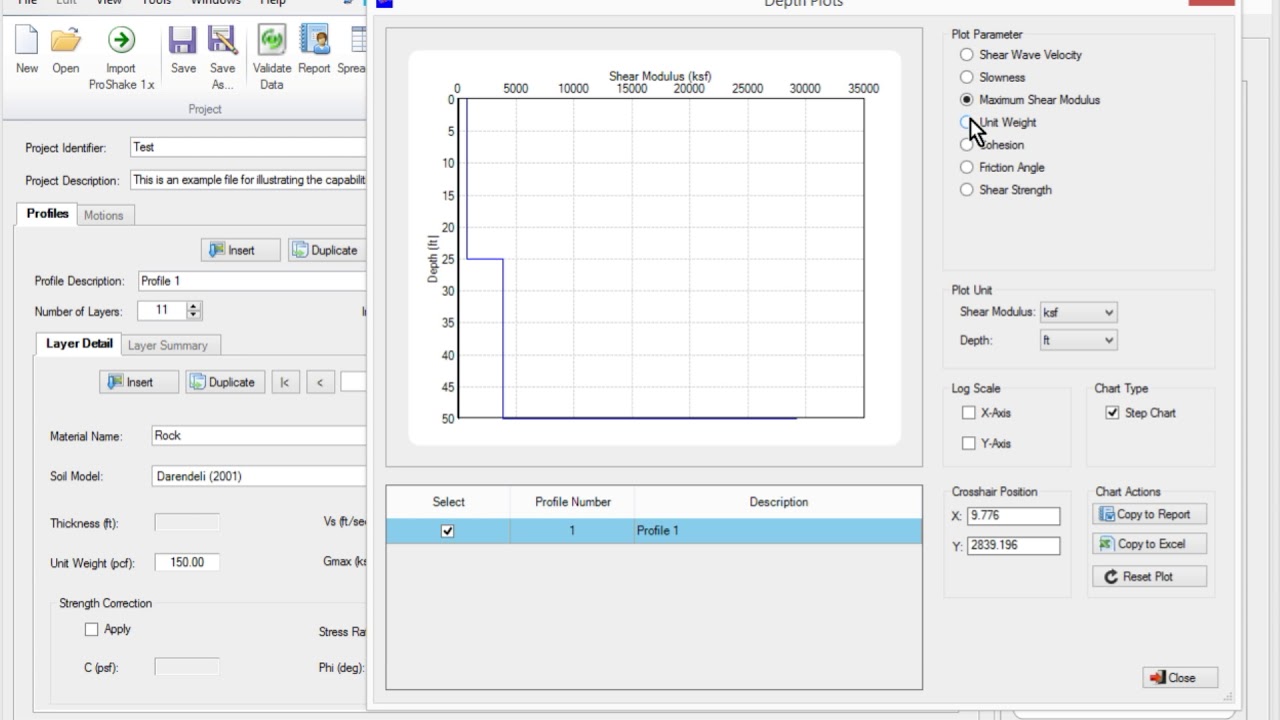1280x720 pixels.
Task: Insert a new profile
Action: (240, 250)
